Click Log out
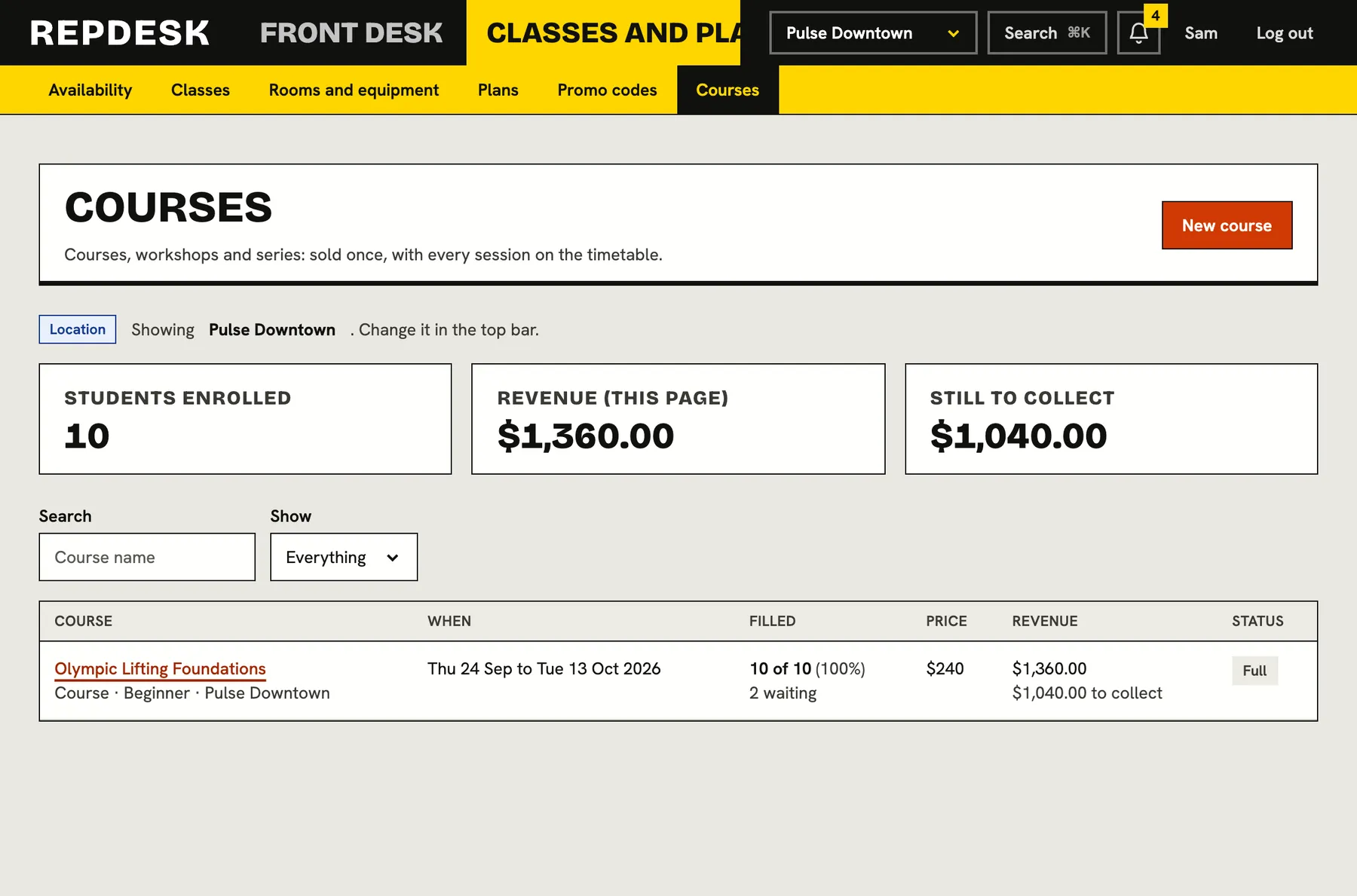 point(1285,33)
